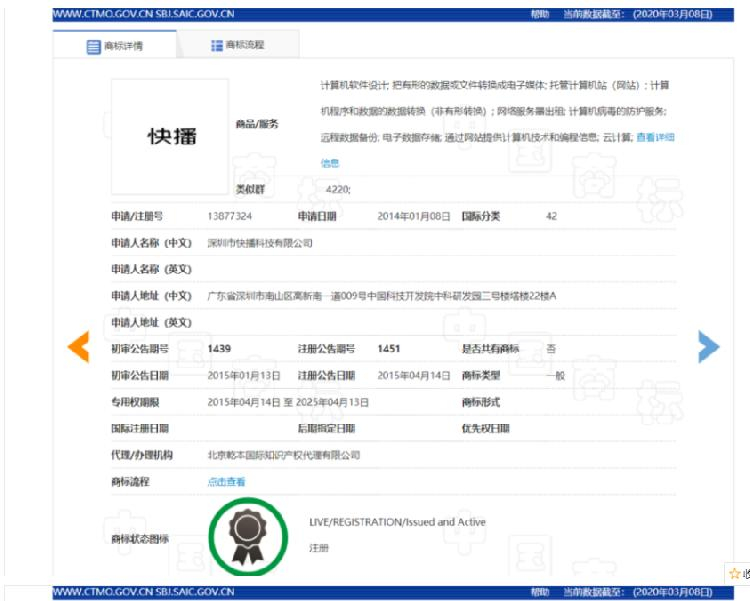Open the 商标详情 tab

[x=115, y=45]
